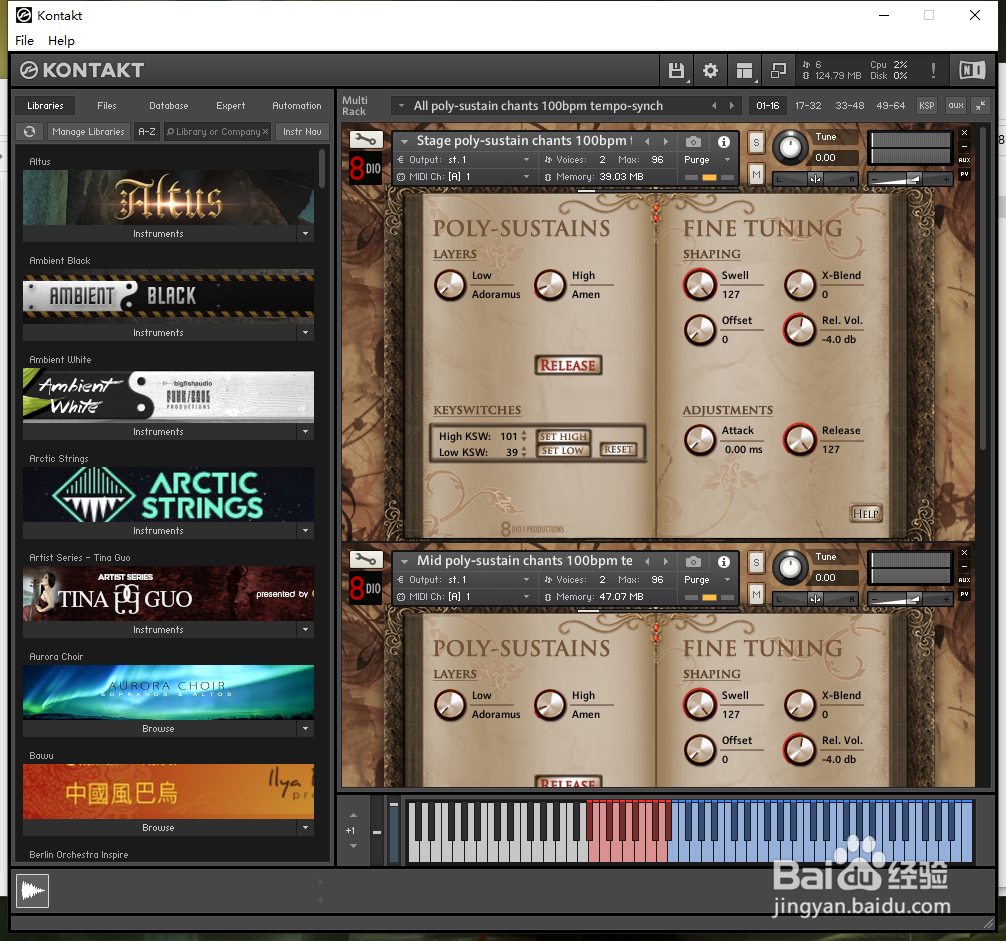Show info for Mid instrument

pyautogui.click(x=724, y=562)
